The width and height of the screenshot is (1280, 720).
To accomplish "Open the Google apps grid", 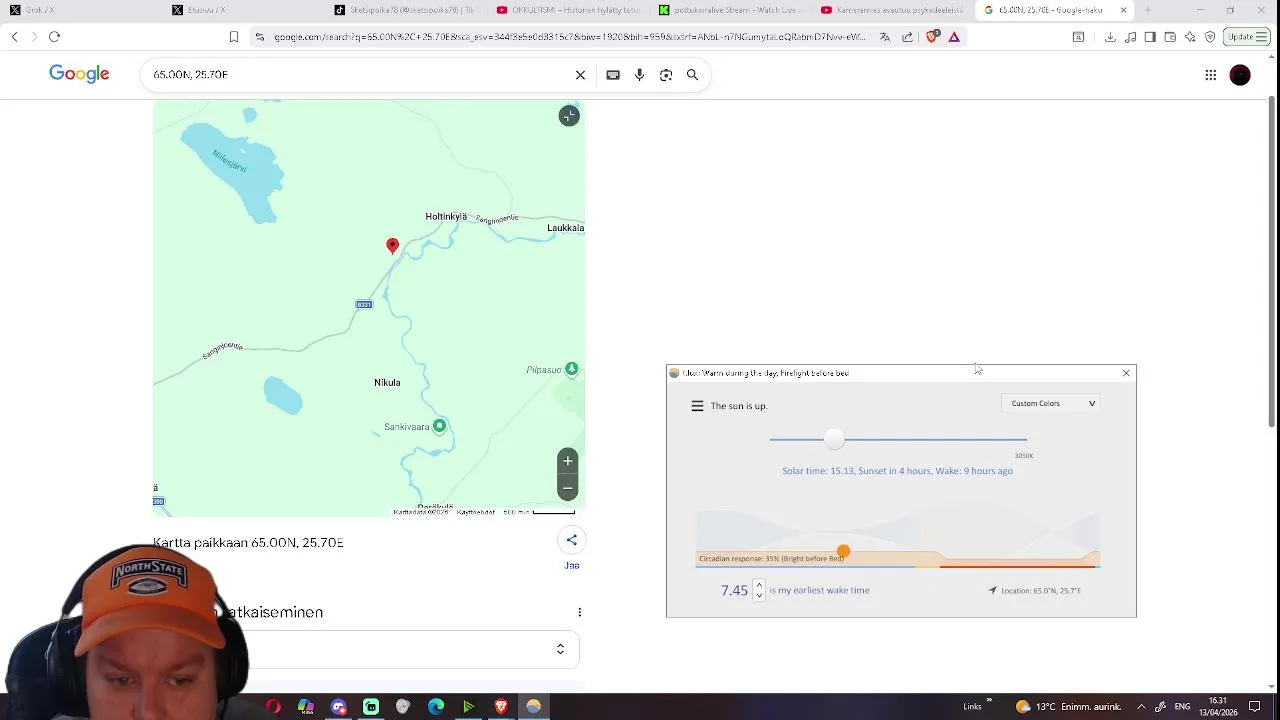I will pos(1210,75).
